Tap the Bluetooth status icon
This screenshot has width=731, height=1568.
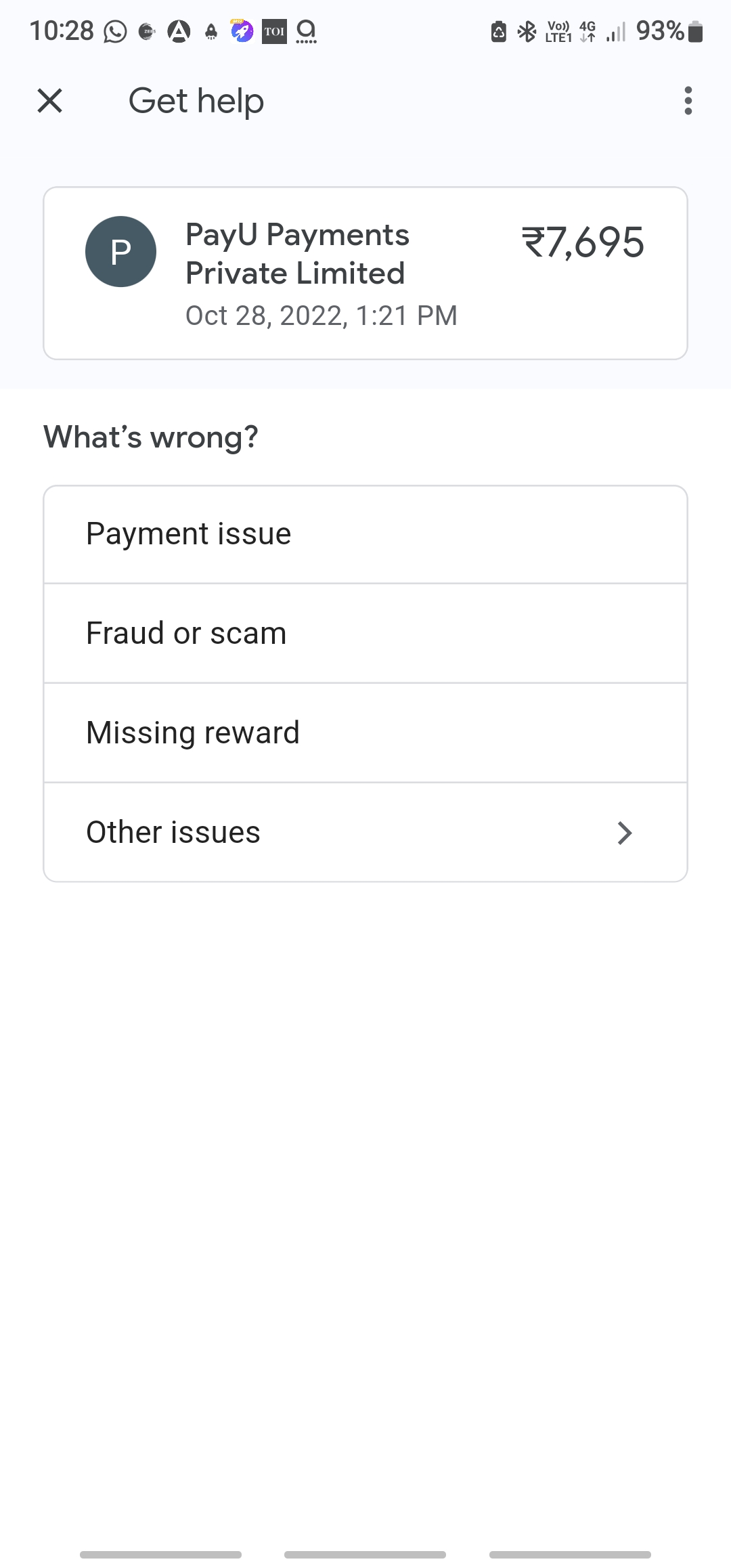527,31
